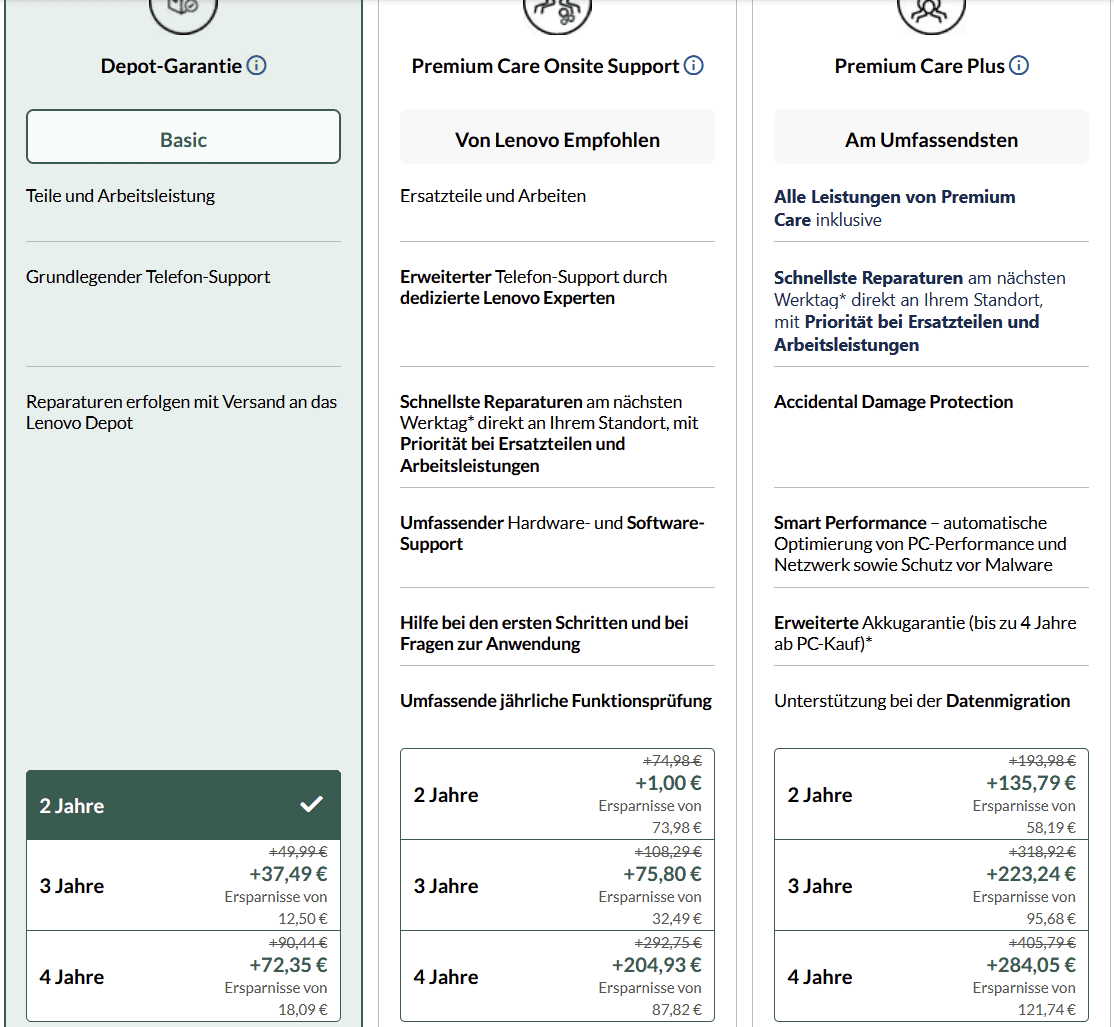
Task: Click the Premium Care Plus heading
Action: pyautogui.click(x=919, y=66)
